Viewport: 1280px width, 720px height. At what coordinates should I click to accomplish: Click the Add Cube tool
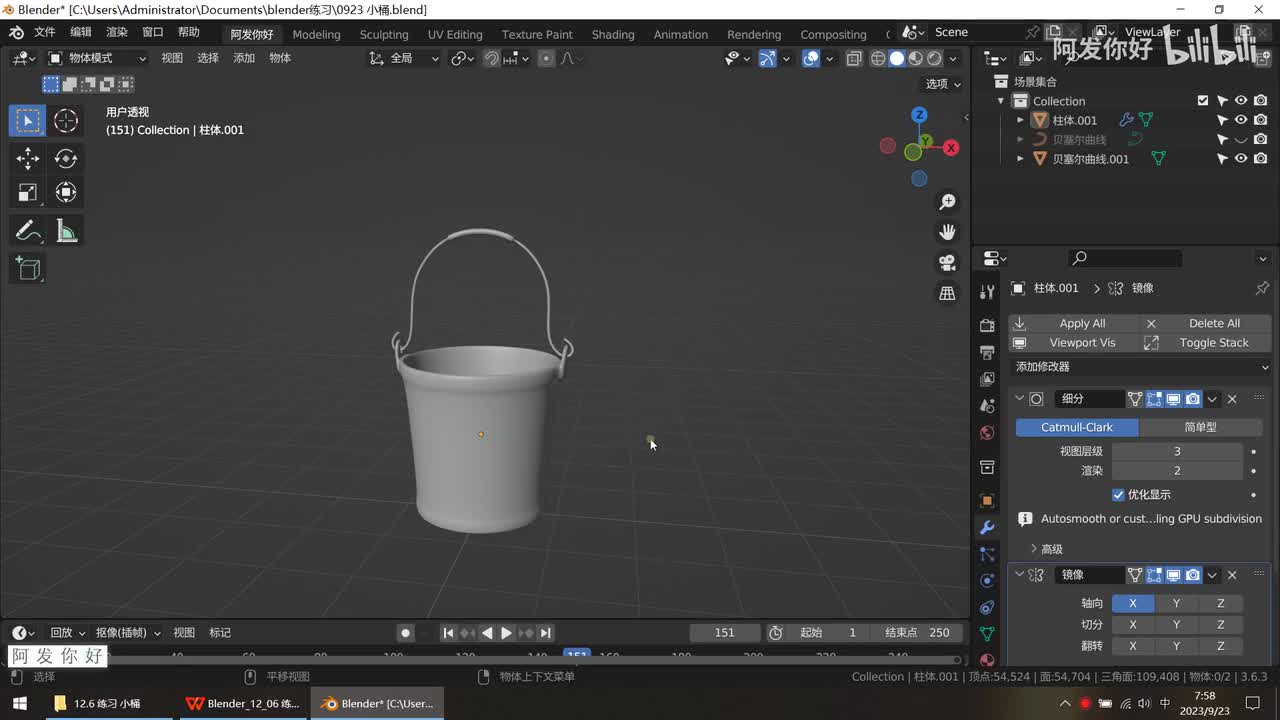[28, 268]
